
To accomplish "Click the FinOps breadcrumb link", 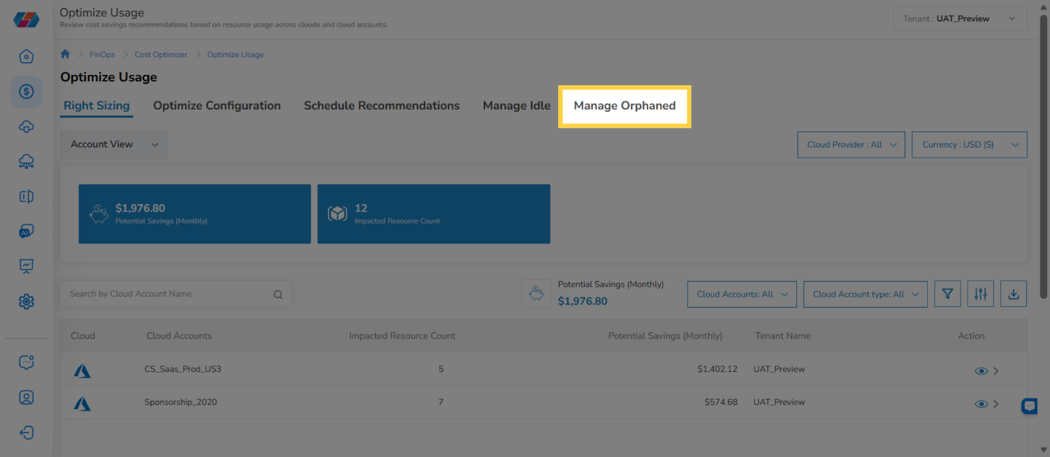I will (102, 55).
